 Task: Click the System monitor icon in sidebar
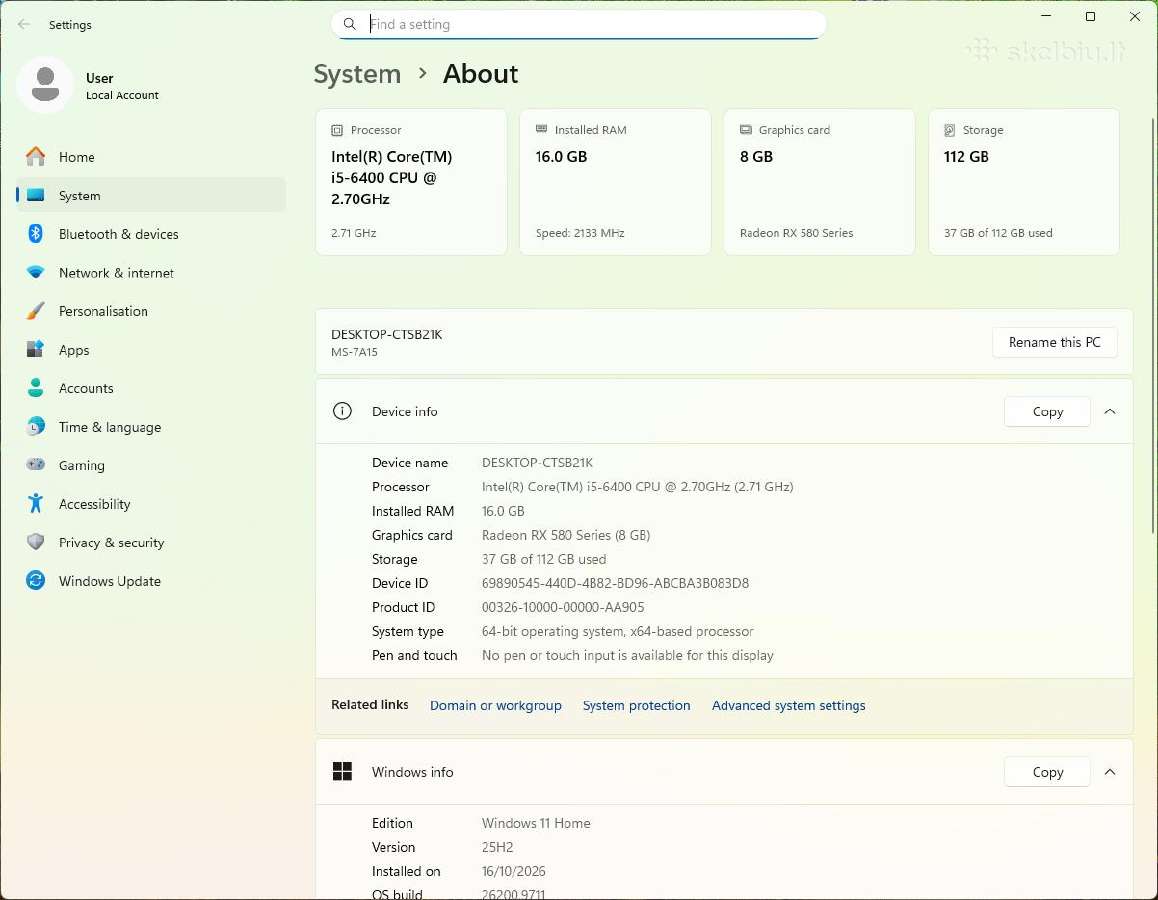[35, 195]
